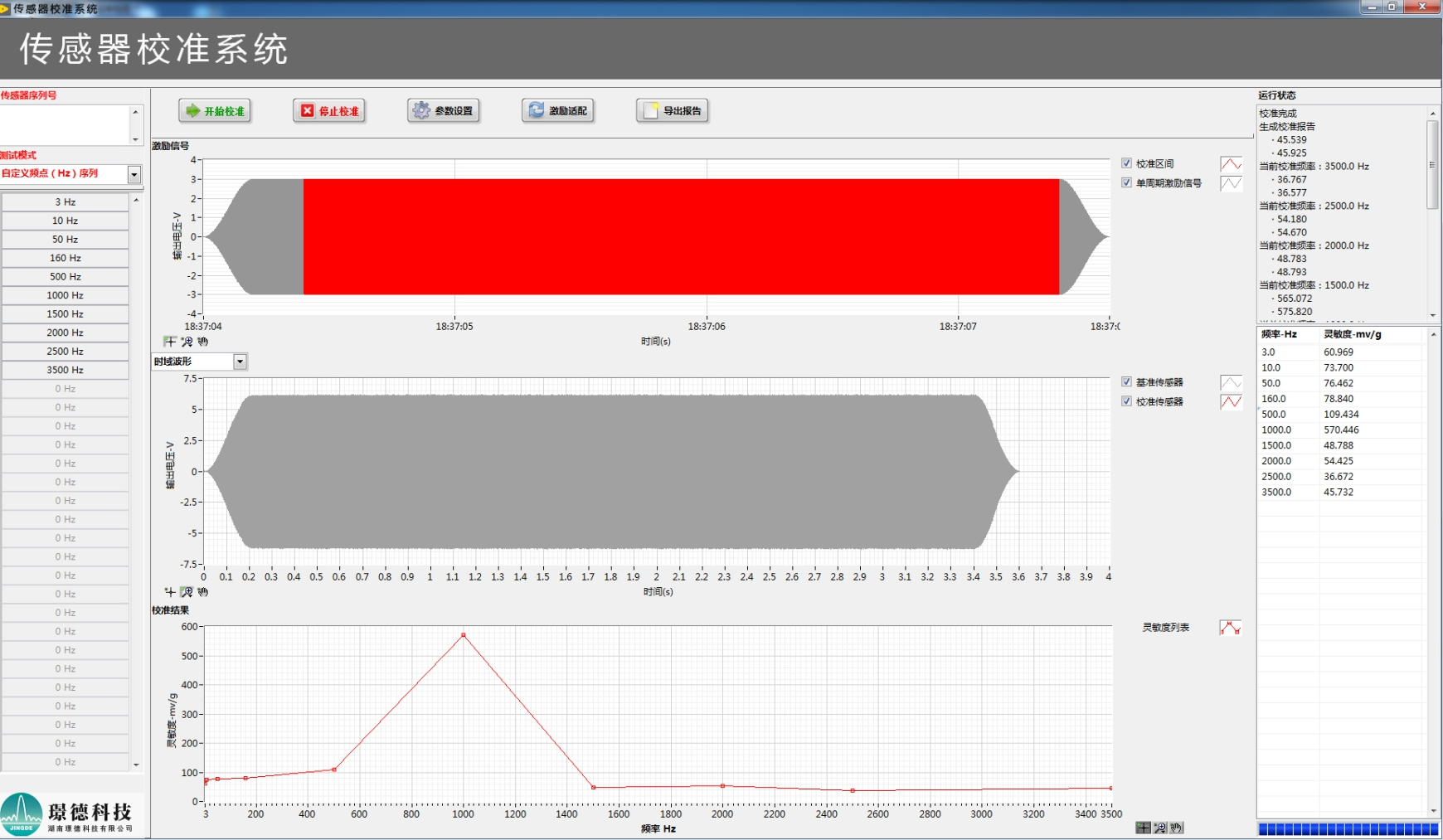Select pan hand tool under 激励信号 graph
The width and height of the screenshot is (1443, 840).
(x=203, y=342)
